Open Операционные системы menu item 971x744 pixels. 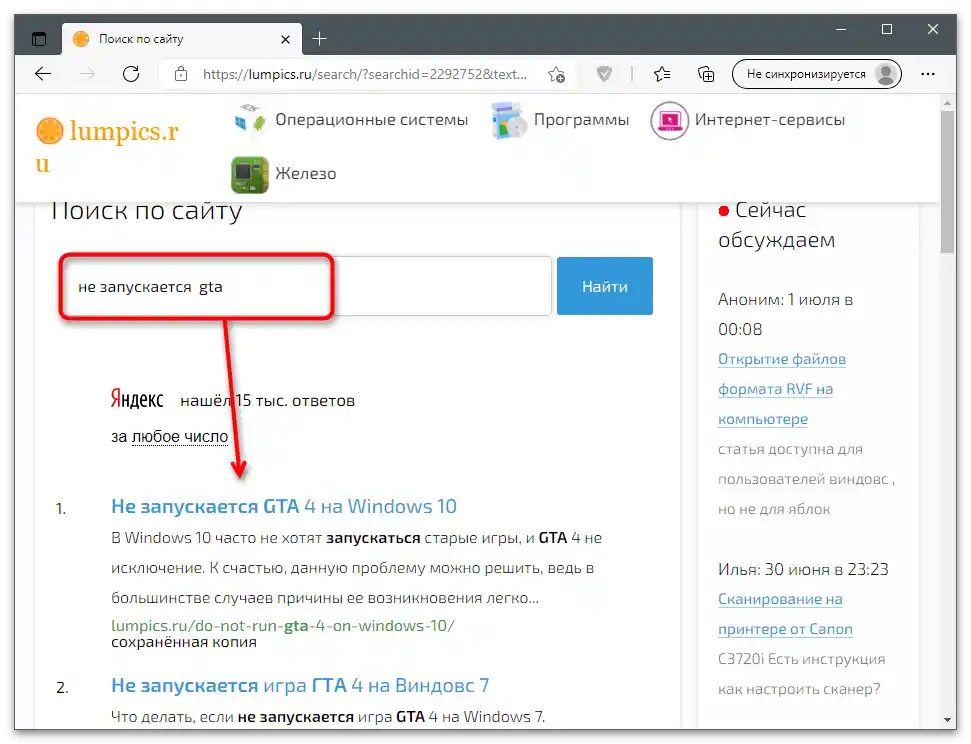[372, 120]
